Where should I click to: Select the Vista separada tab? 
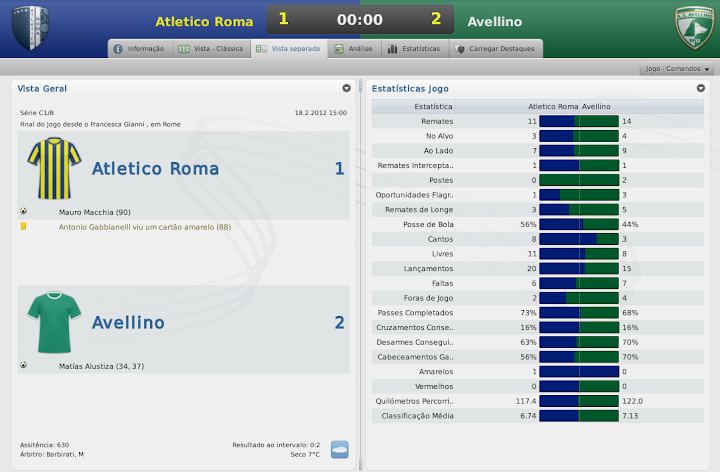coord(288,48)
